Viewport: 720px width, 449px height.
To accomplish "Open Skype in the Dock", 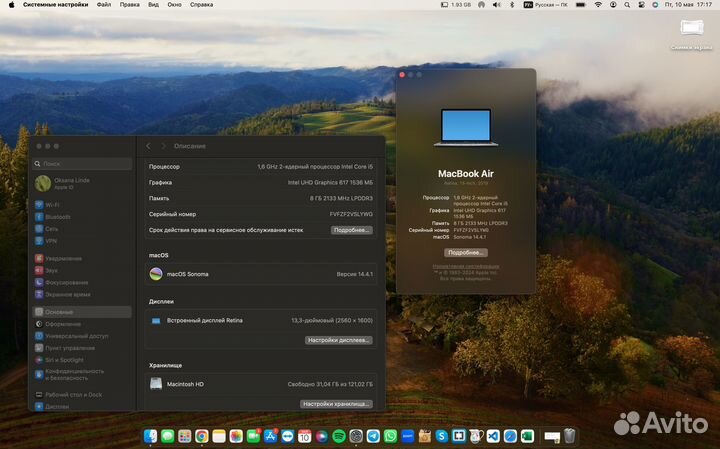I will pyautogui.click(x=442, y=436).
